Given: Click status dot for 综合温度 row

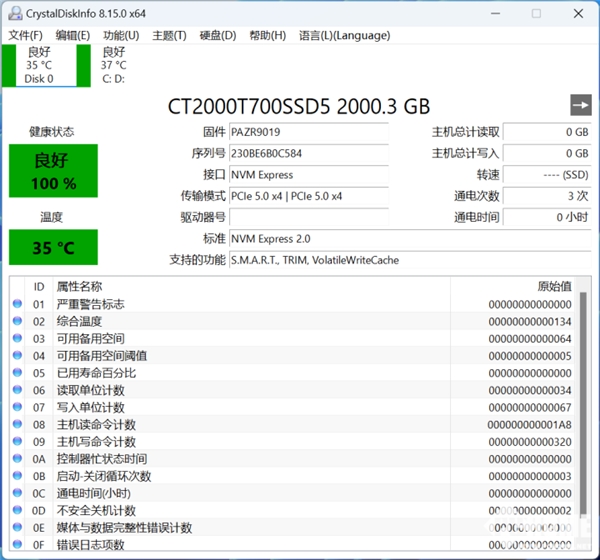Looking at the screenshot, I should coord(17,321).
